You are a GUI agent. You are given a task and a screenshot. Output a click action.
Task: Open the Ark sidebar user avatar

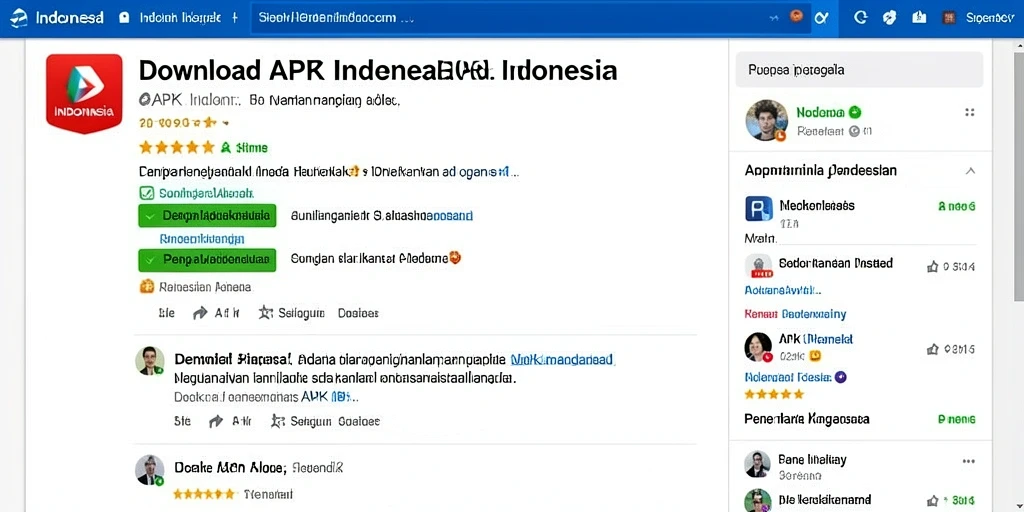tap(759, 347)
